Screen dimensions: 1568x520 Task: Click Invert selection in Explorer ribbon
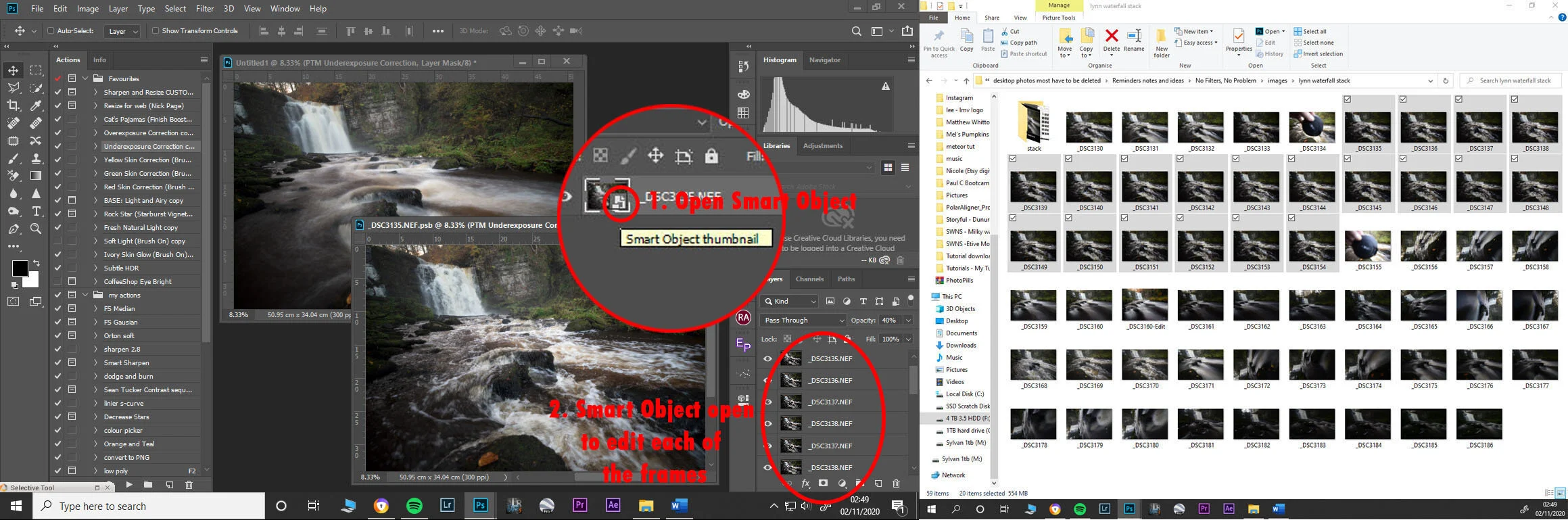1318,53
